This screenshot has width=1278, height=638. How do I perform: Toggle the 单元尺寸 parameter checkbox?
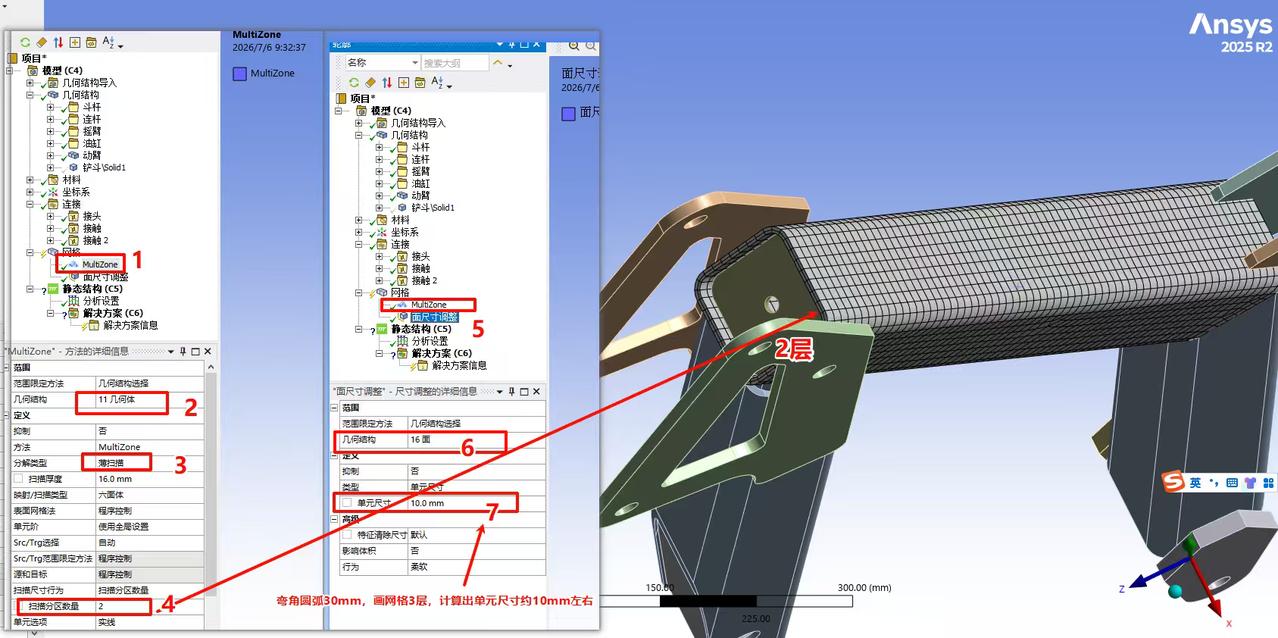[347, 503]
